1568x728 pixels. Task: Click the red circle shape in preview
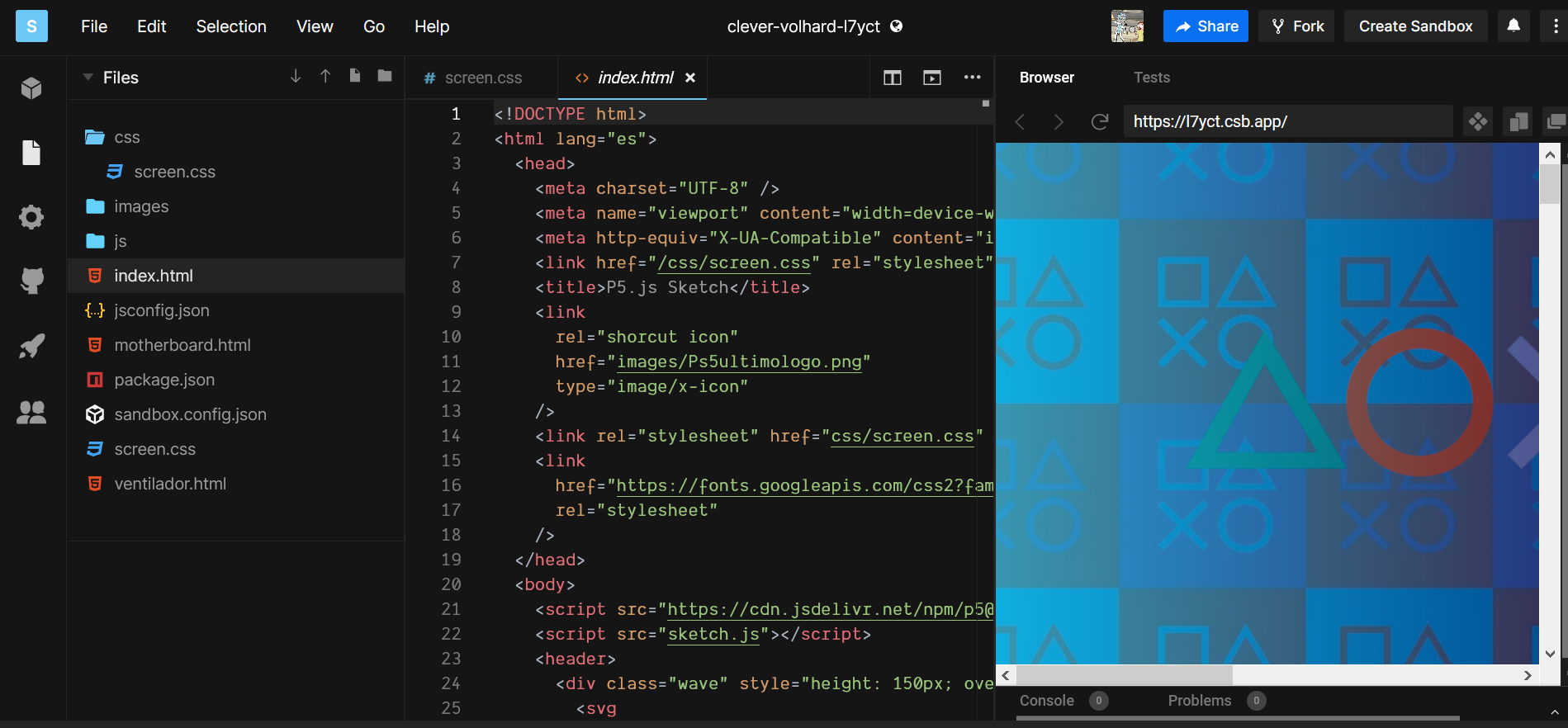[x=1419, y=402]
